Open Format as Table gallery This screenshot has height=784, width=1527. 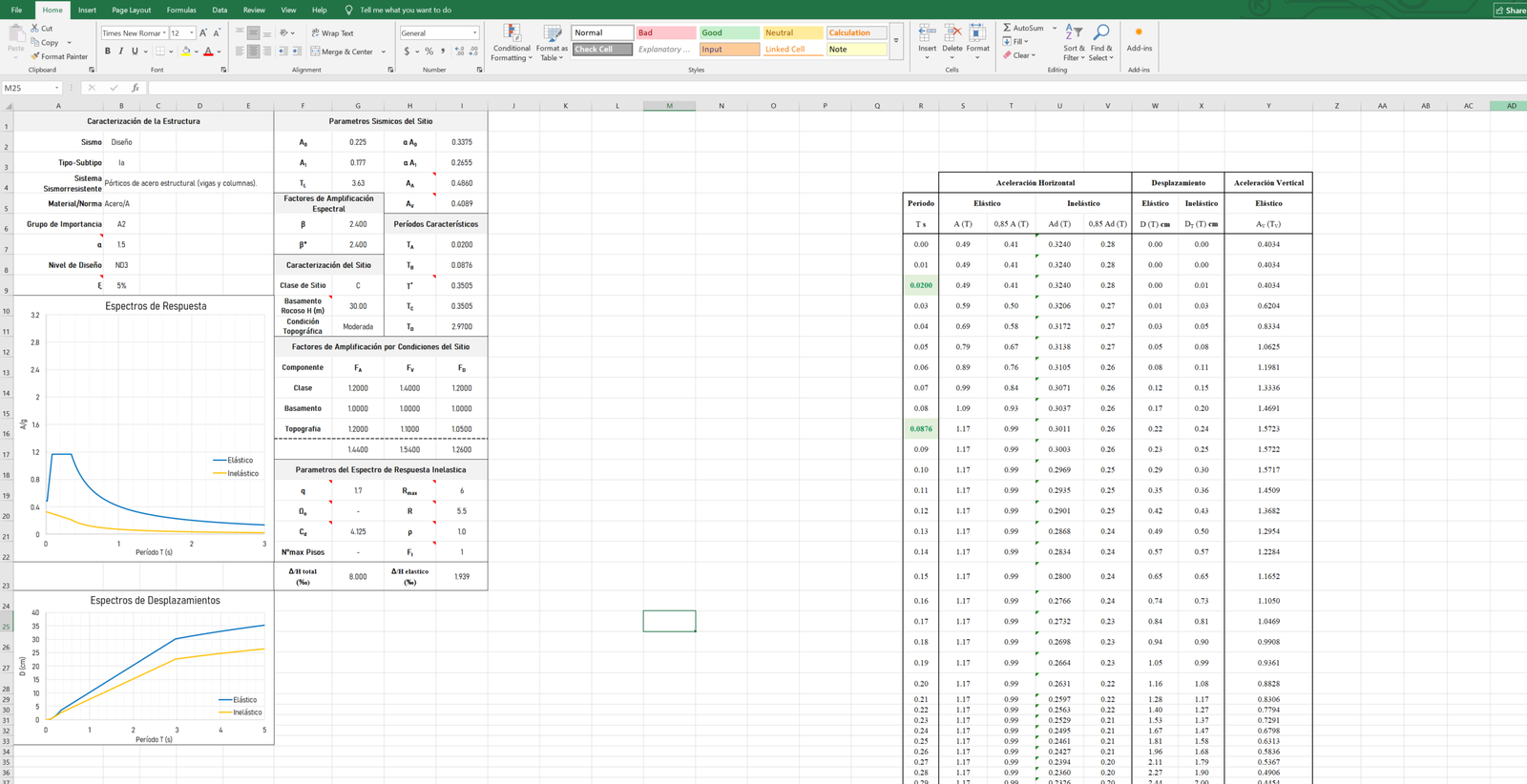(x=552, y=43)
